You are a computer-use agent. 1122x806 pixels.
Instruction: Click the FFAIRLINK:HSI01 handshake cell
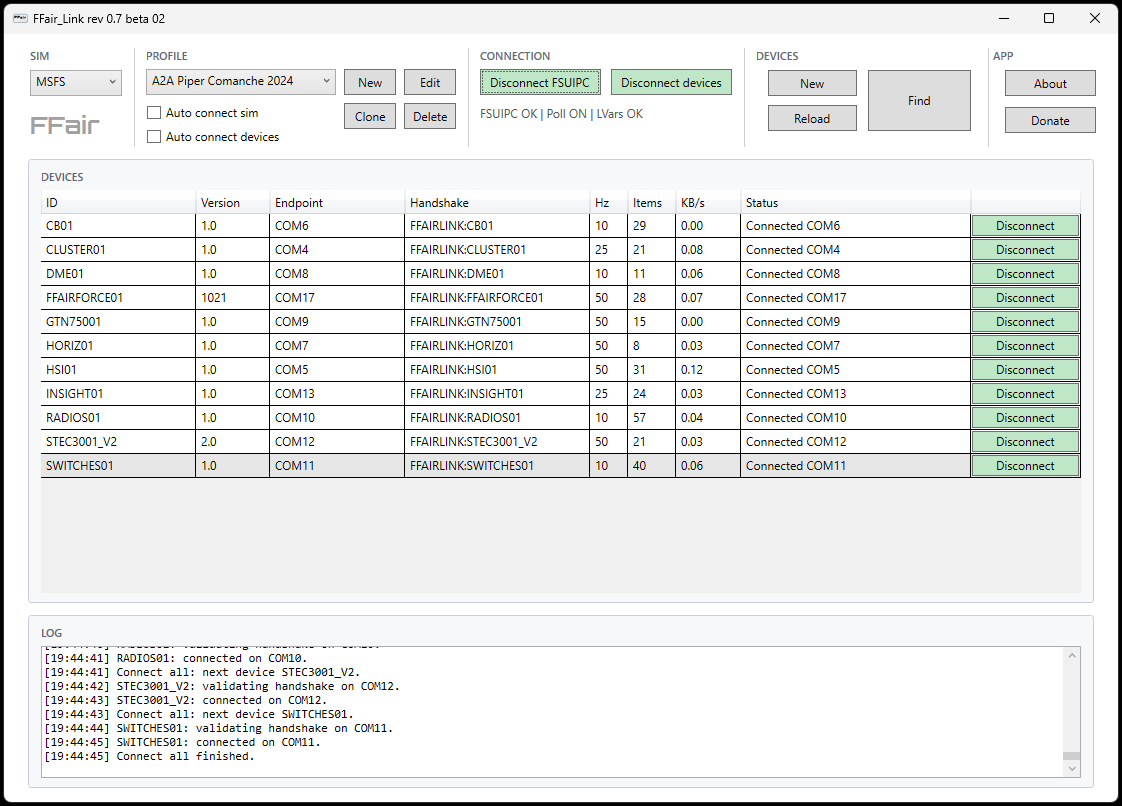(x=497, y=369)
